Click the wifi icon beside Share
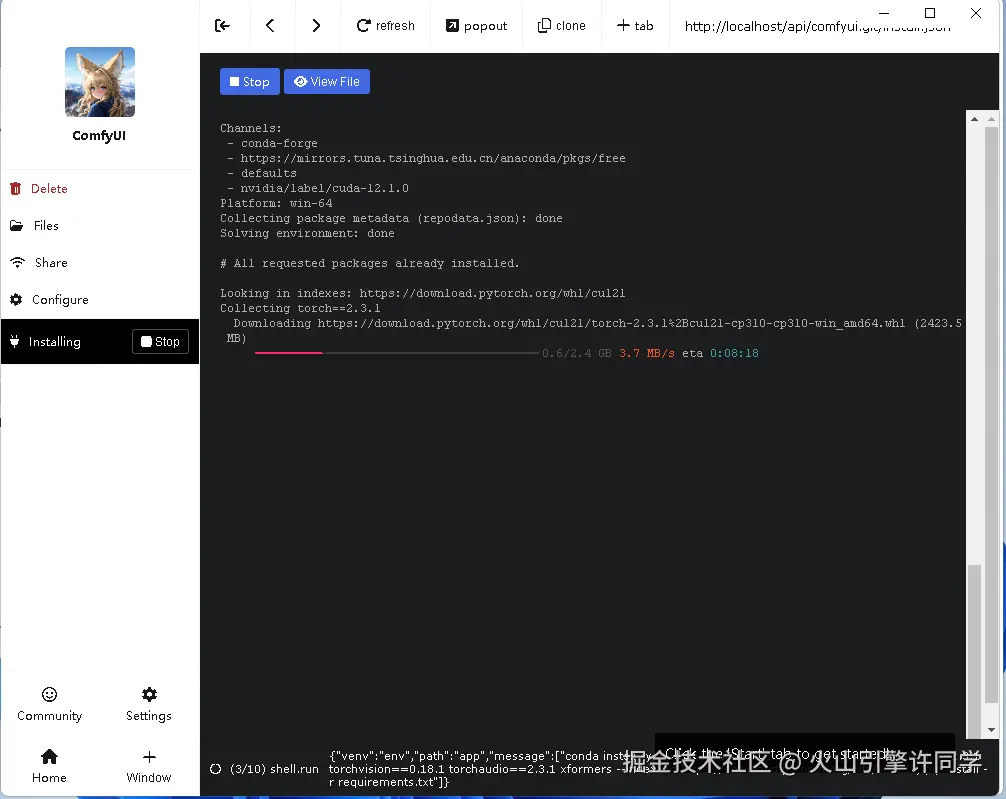Screen dimensions: 1006x799 coord(17,262)
